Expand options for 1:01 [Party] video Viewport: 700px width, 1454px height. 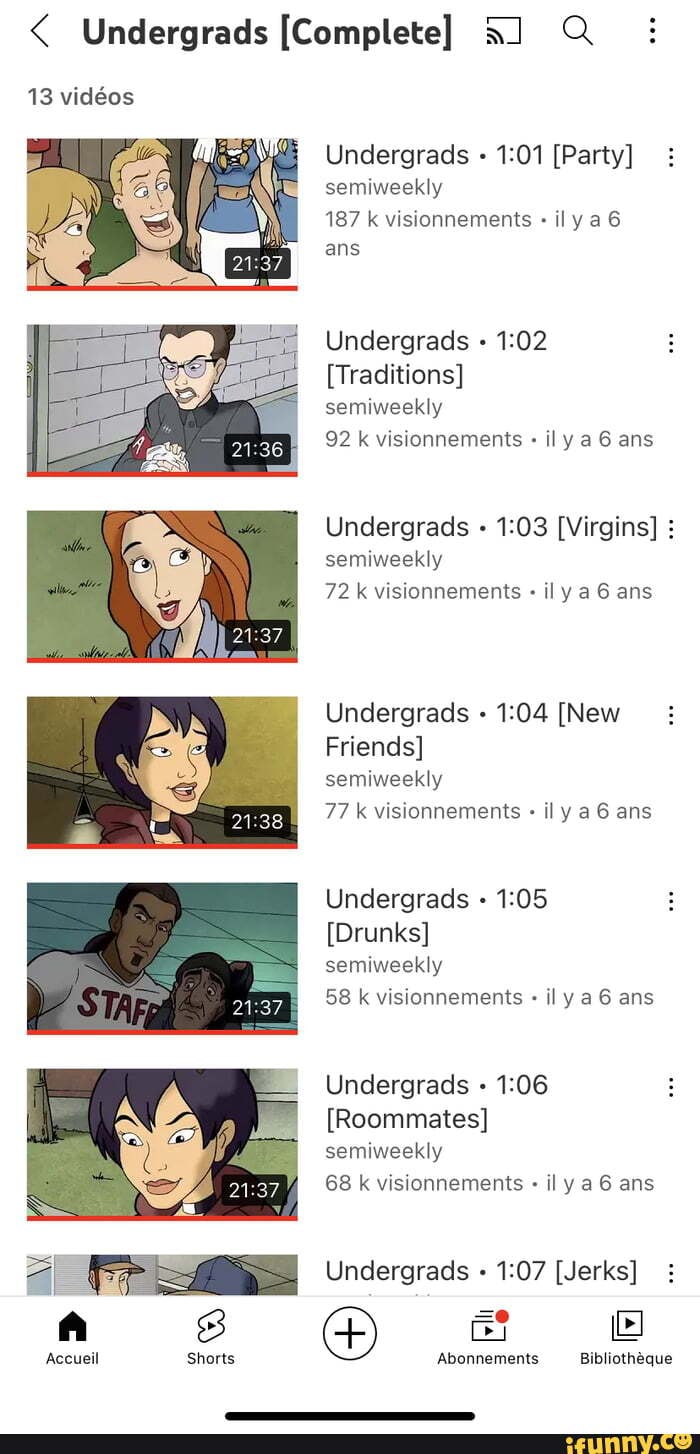click(x=671, y=157)
